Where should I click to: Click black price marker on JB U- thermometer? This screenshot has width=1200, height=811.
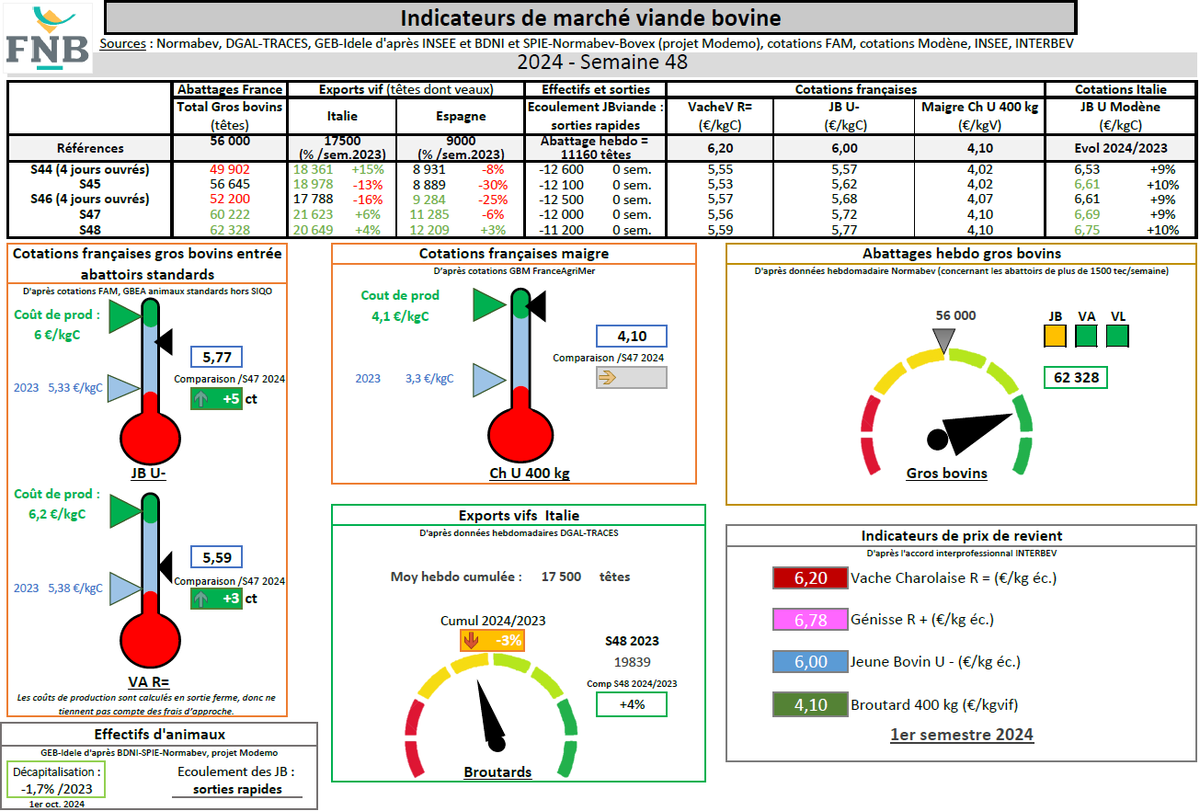tap(164, 340)
